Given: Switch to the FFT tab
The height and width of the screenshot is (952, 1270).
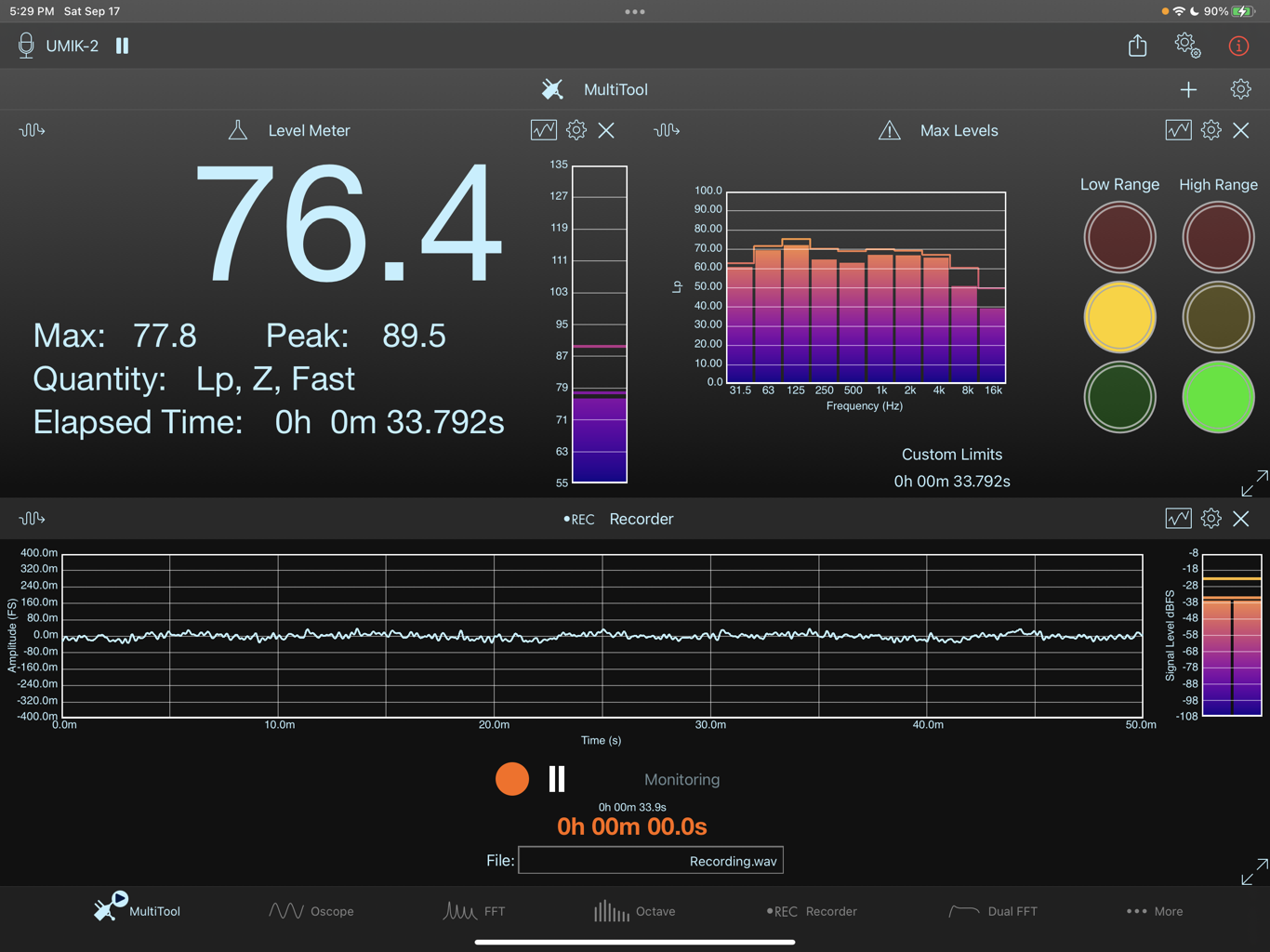Looking at the screenshot, I should tap(474, 911).
